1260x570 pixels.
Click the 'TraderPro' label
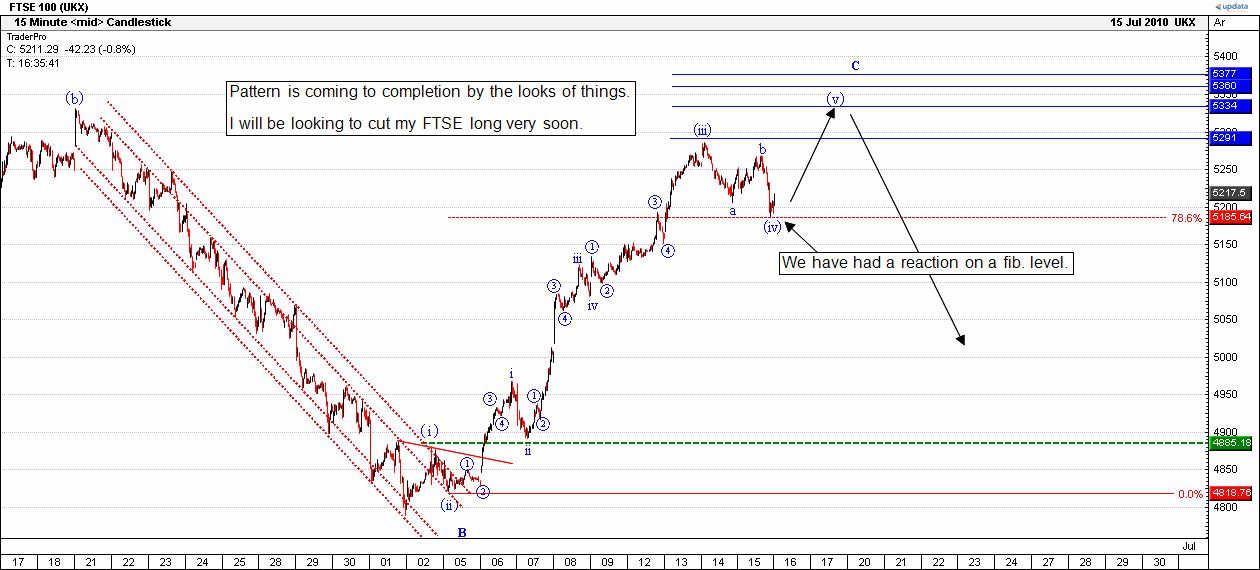click(26, 36)
